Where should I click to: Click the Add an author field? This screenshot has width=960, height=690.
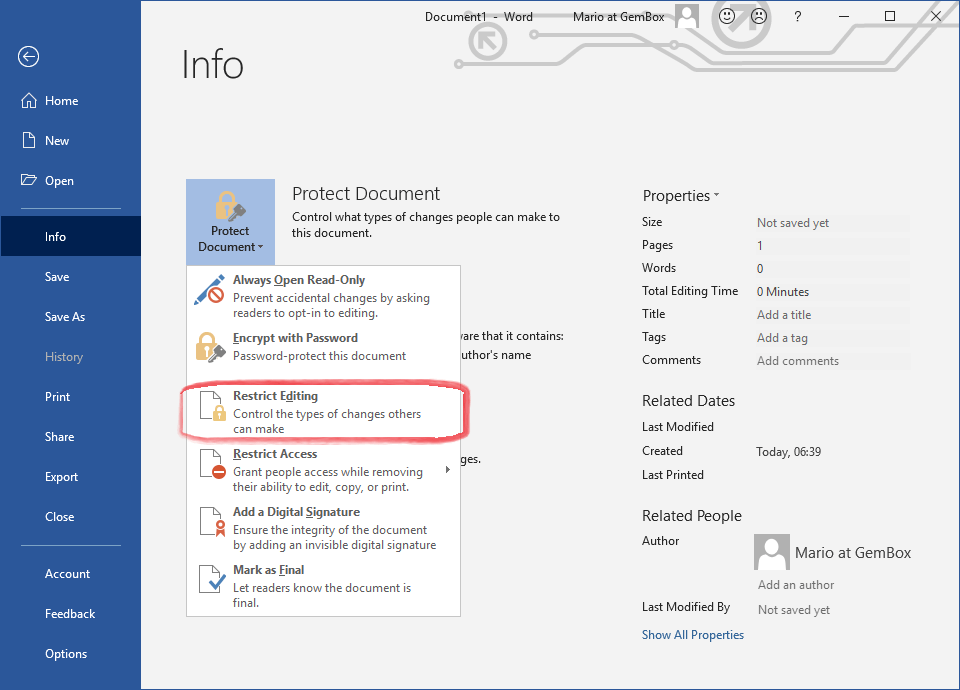(796, 585)
